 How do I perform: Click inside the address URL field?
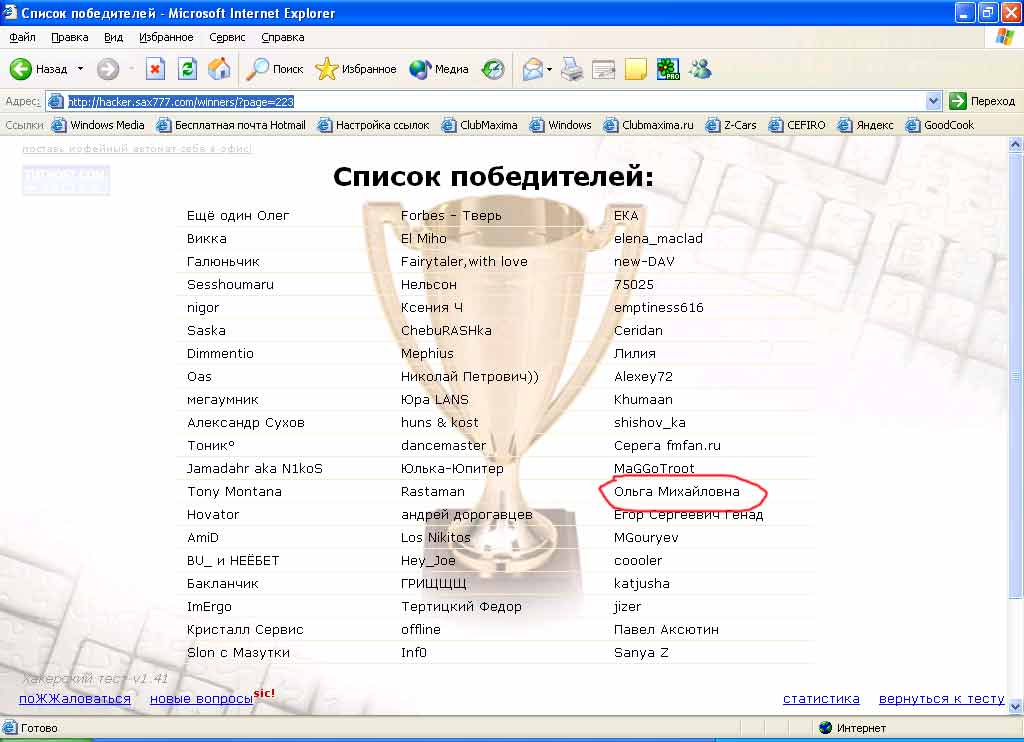[500, 101]
